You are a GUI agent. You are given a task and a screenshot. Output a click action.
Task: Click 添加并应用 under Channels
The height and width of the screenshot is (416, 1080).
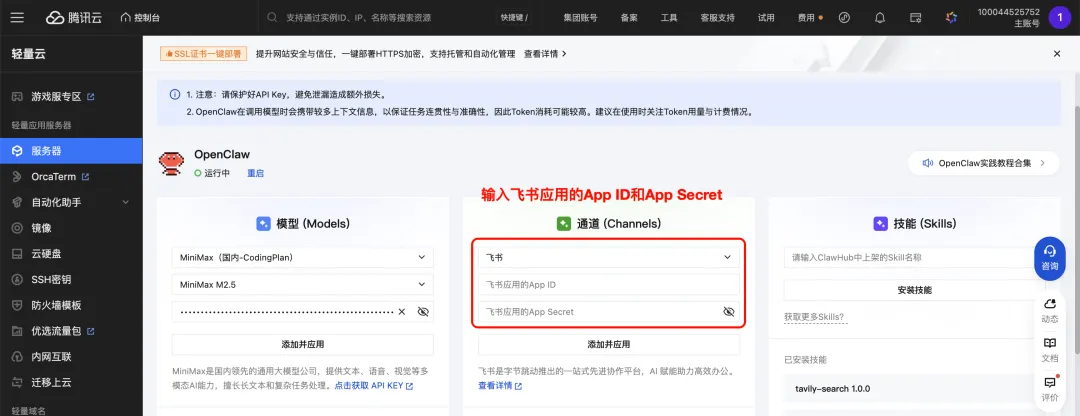[609, 344]
